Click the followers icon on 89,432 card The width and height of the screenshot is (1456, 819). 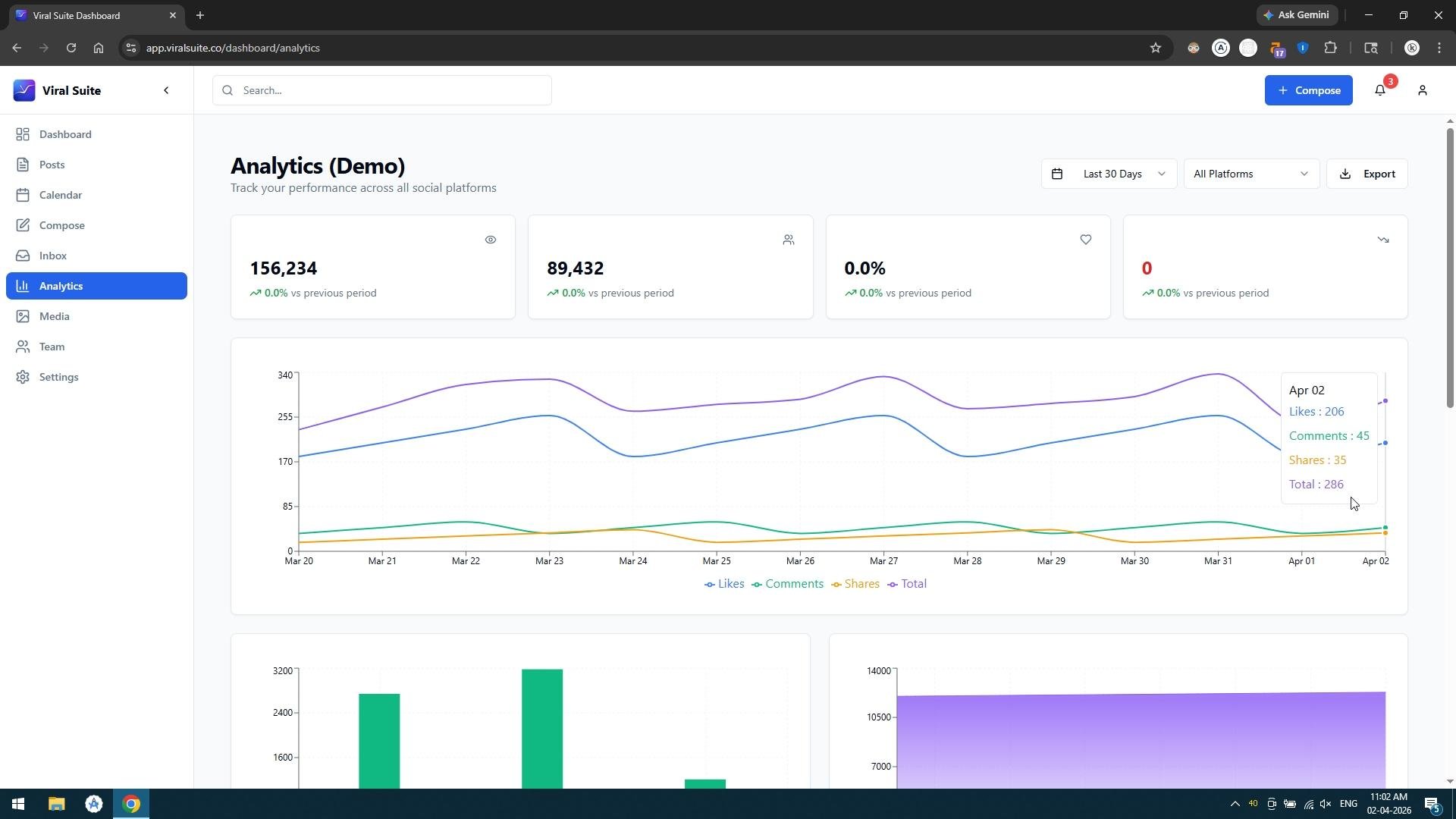click(x=789, y=240)
